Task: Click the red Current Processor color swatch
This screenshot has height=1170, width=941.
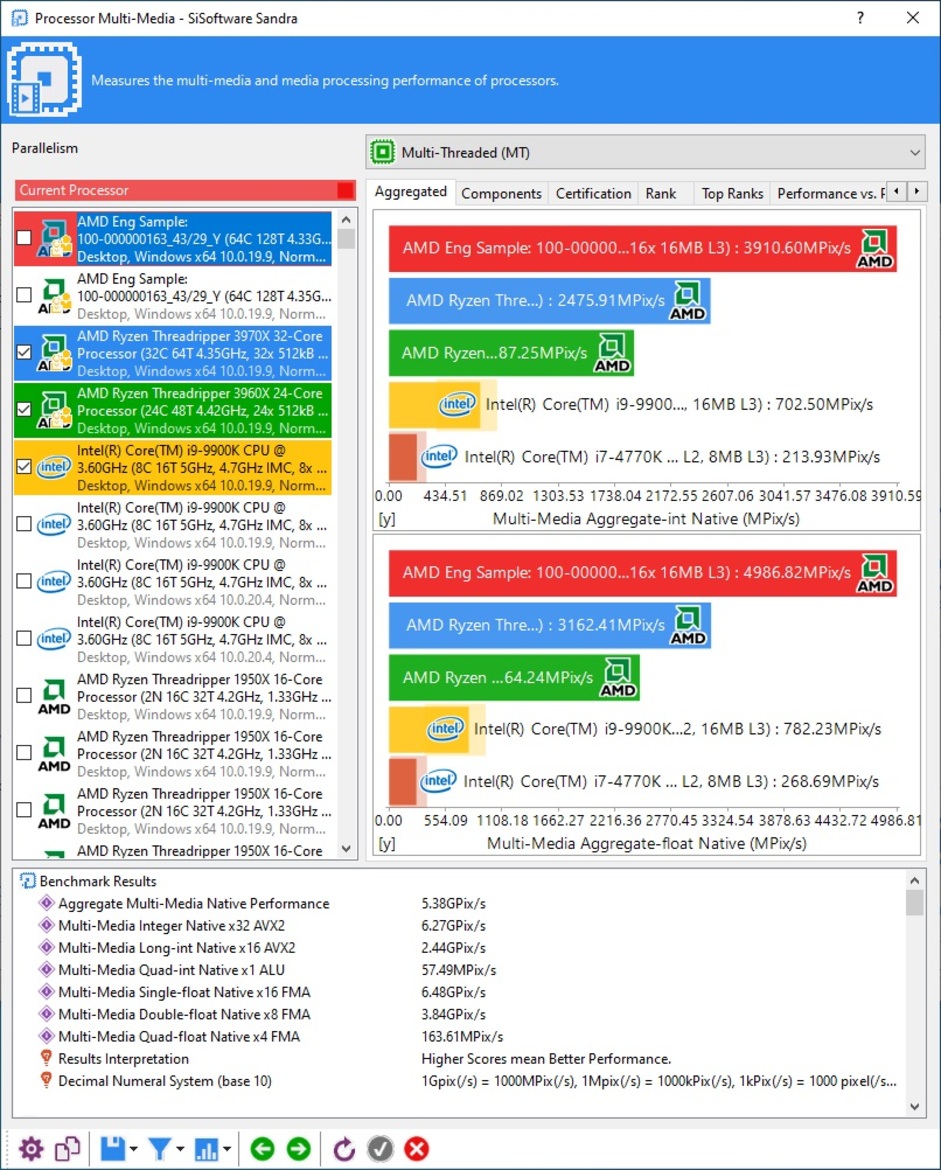Action: 345,190
